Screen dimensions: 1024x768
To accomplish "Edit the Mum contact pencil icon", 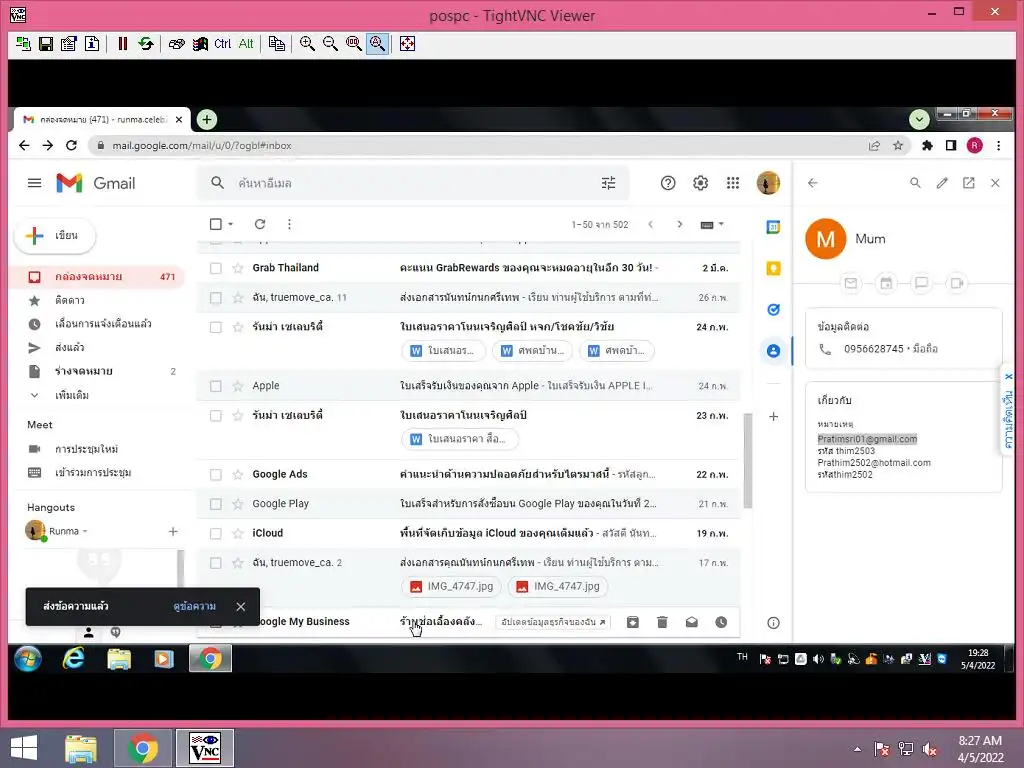I will pyautogui.click(x=942, y=183).
